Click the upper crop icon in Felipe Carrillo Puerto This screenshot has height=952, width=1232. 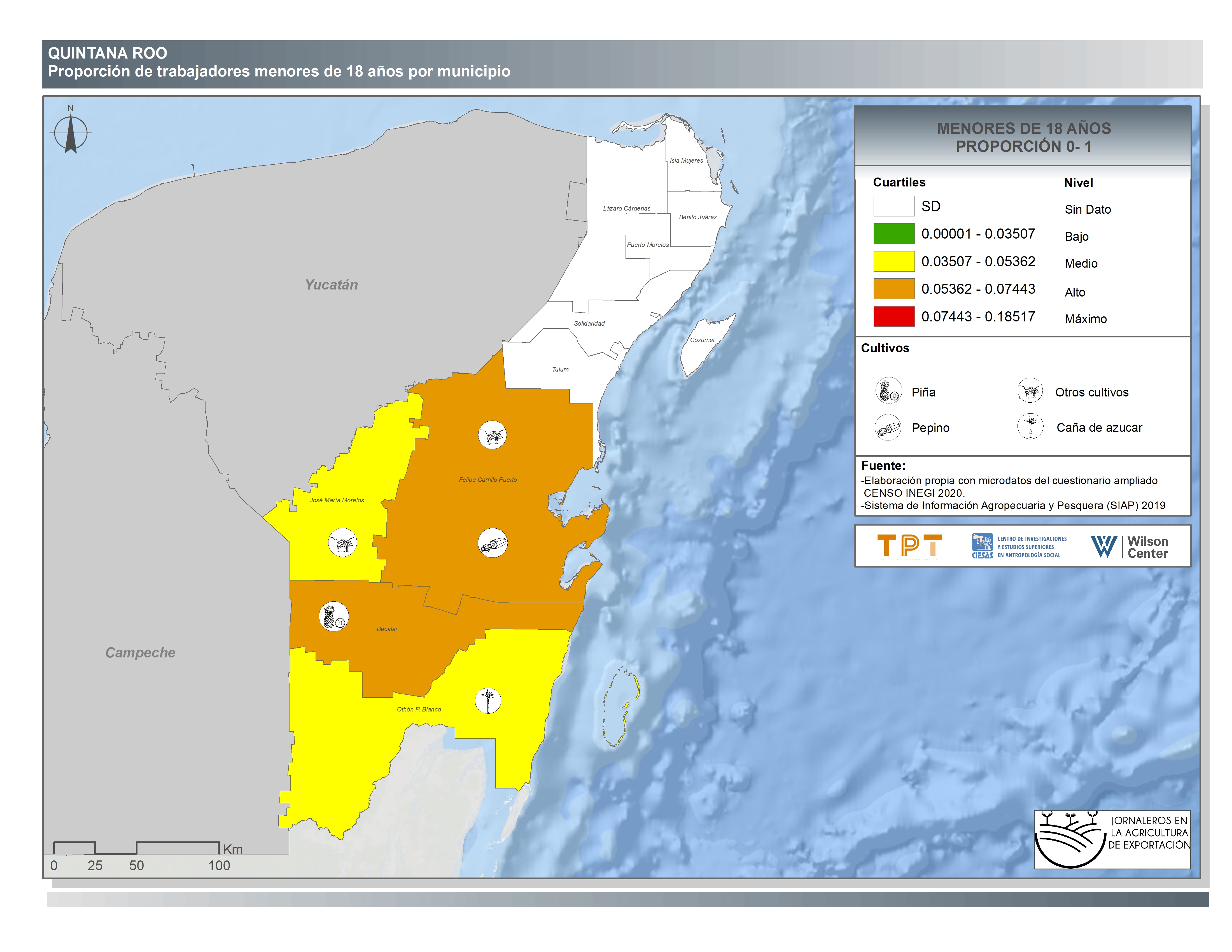pos(492,435)
